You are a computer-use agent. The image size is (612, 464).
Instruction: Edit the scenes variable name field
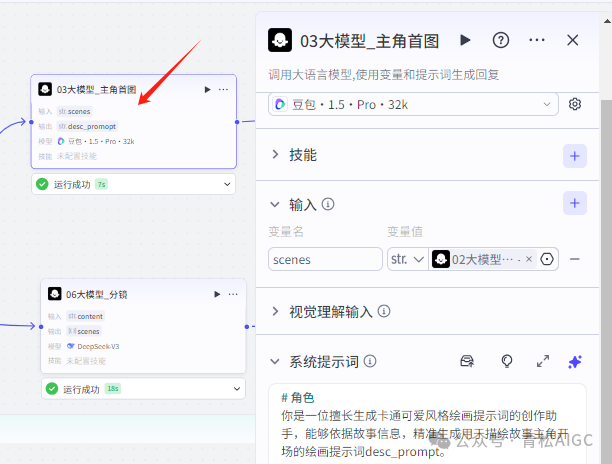click(x=325, y=259)
